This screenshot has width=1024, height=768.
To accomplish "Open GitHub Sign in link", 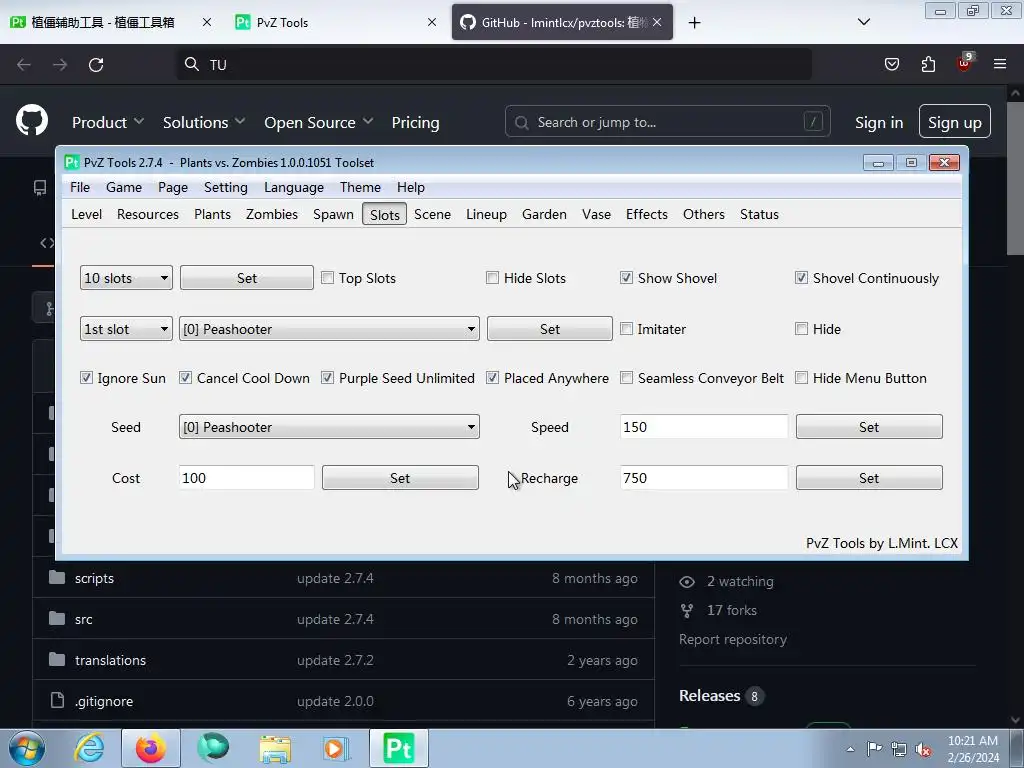I will click(879, 122).
